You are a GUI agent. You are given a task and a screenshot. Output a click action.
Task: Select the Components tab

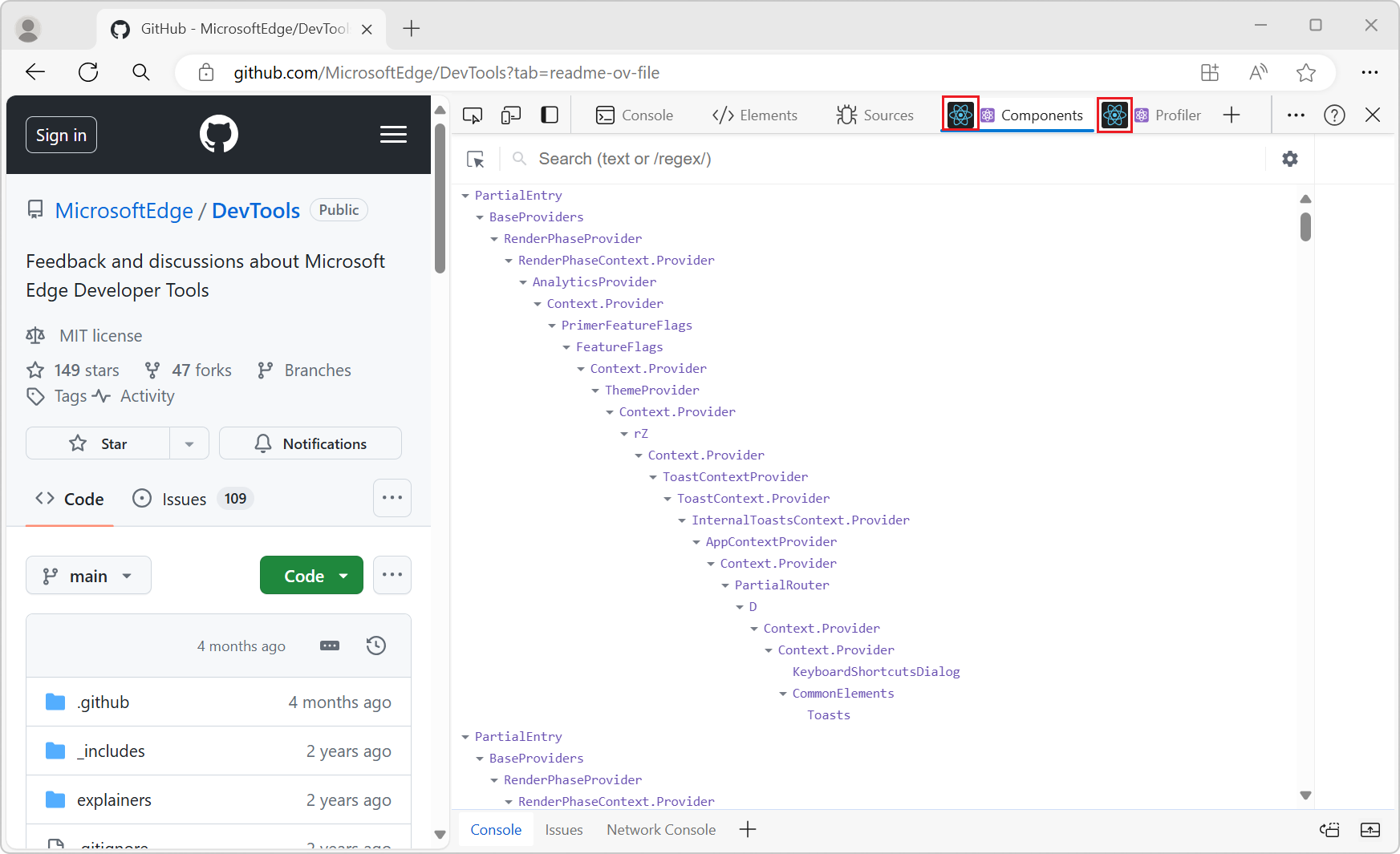pos(1032,115)
